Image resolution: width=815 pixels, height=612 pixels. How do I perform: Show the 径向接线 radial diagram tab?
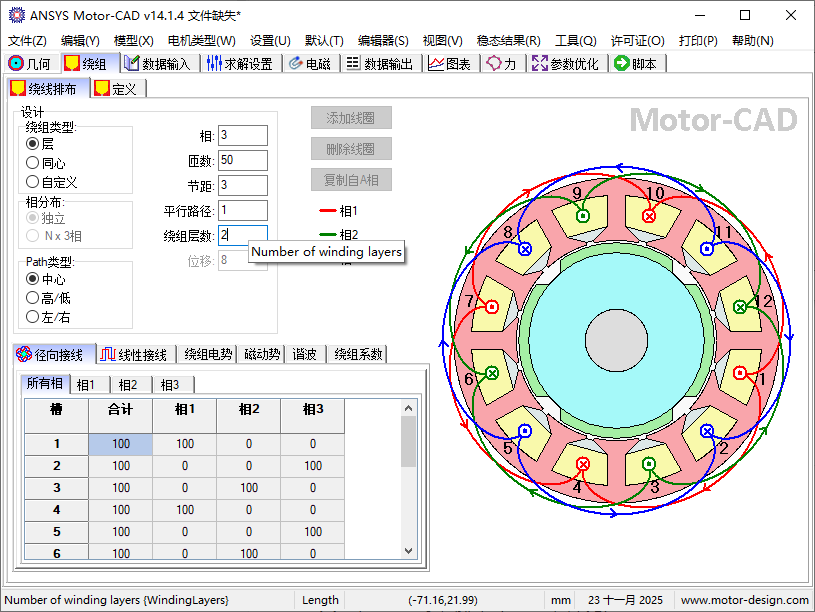pos(53,354)
